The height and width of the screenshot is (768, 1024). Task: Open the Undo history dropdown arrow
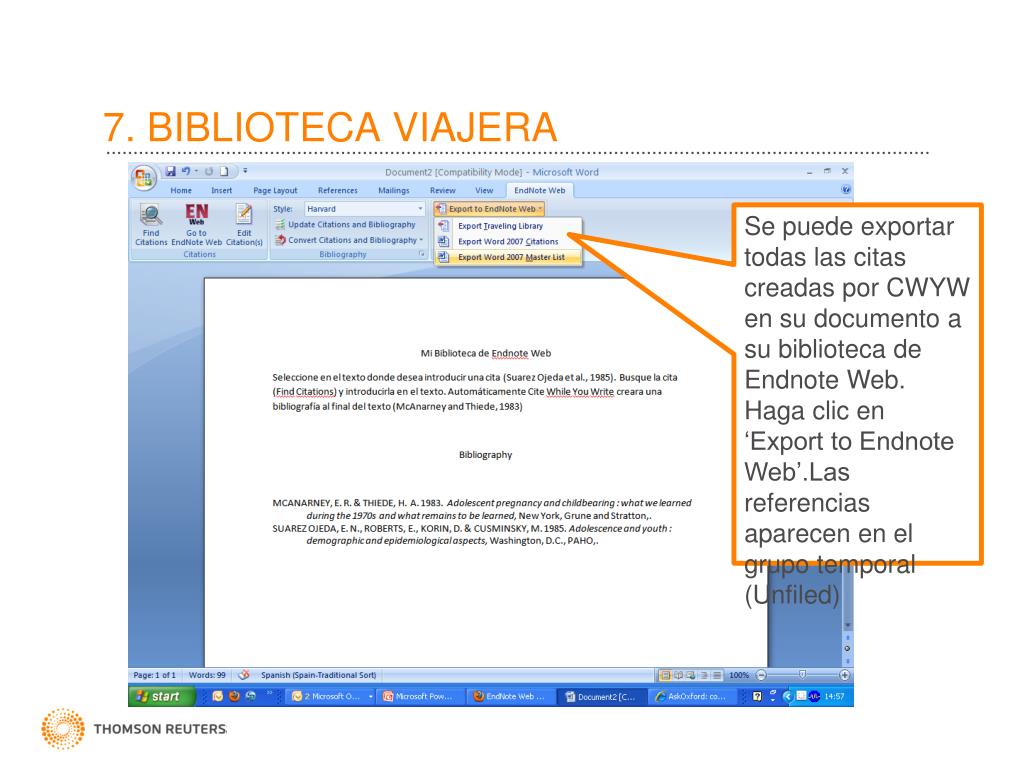(196, 171)
